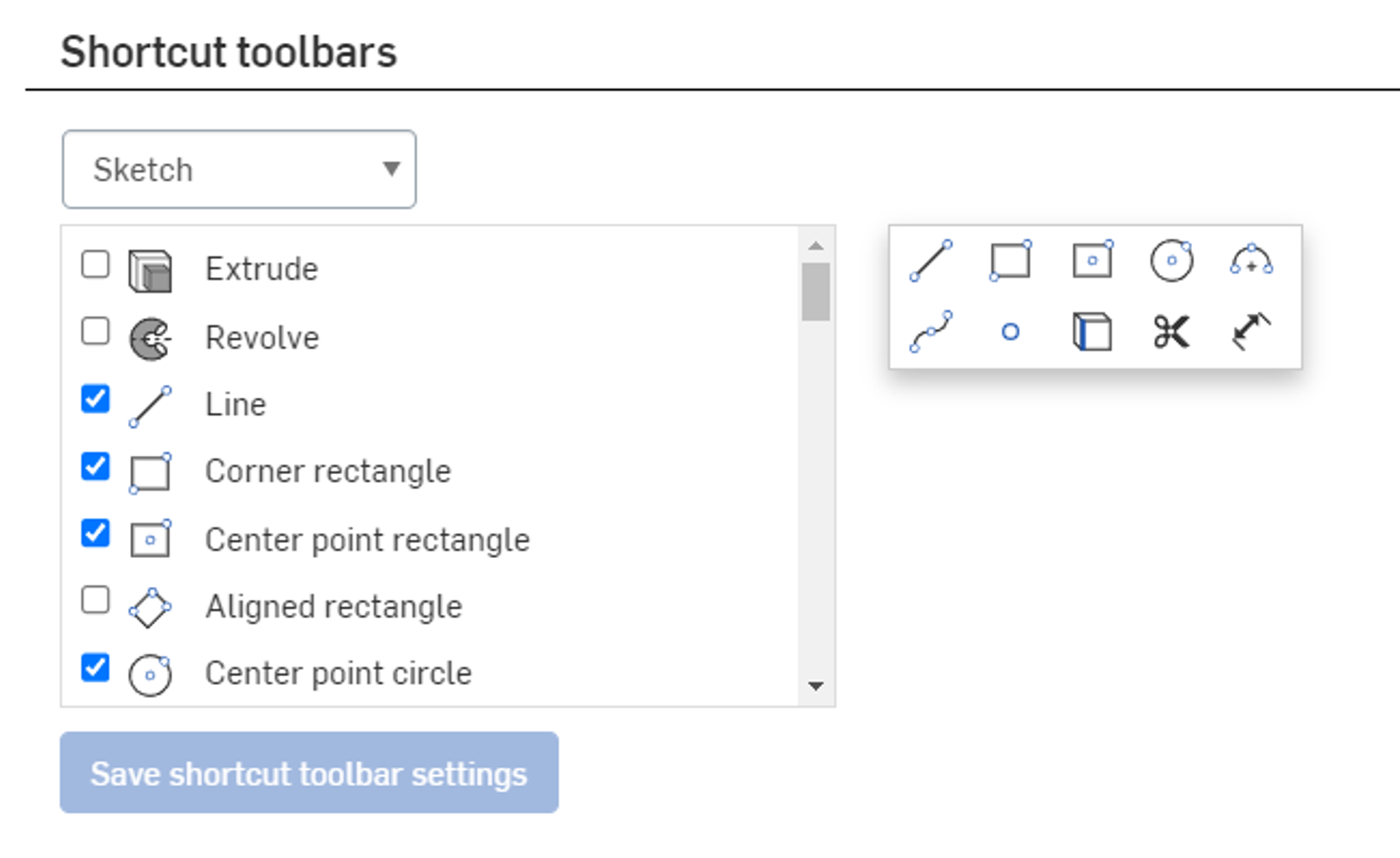Click the Use/Project face icon in preview

point(1091,332)
